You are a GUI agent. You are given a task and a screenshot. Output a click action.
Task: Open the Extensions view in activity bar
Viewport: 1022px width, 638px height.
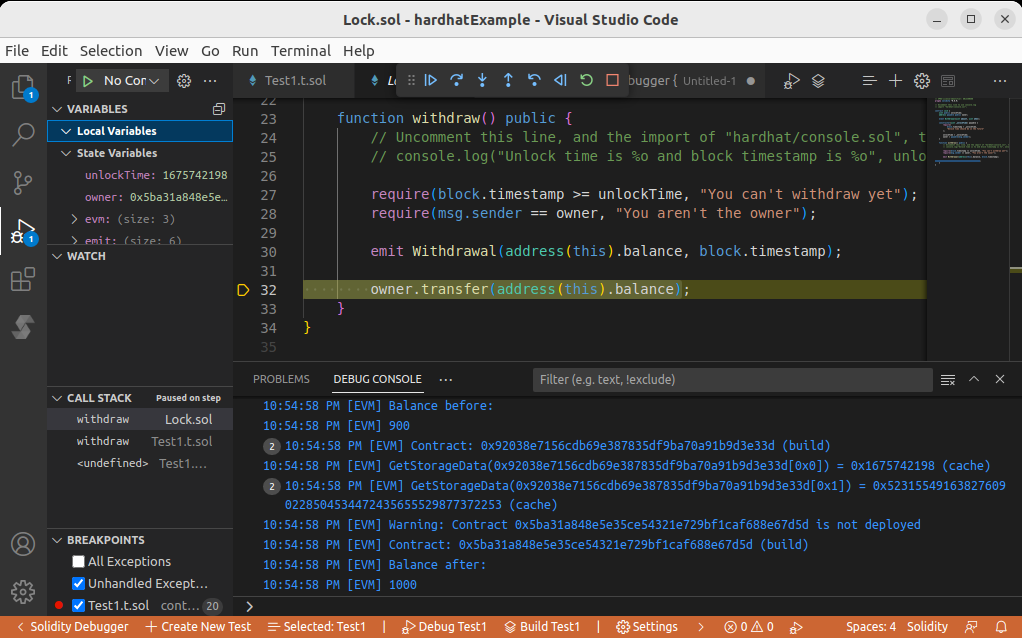click(x=22, y=281)
